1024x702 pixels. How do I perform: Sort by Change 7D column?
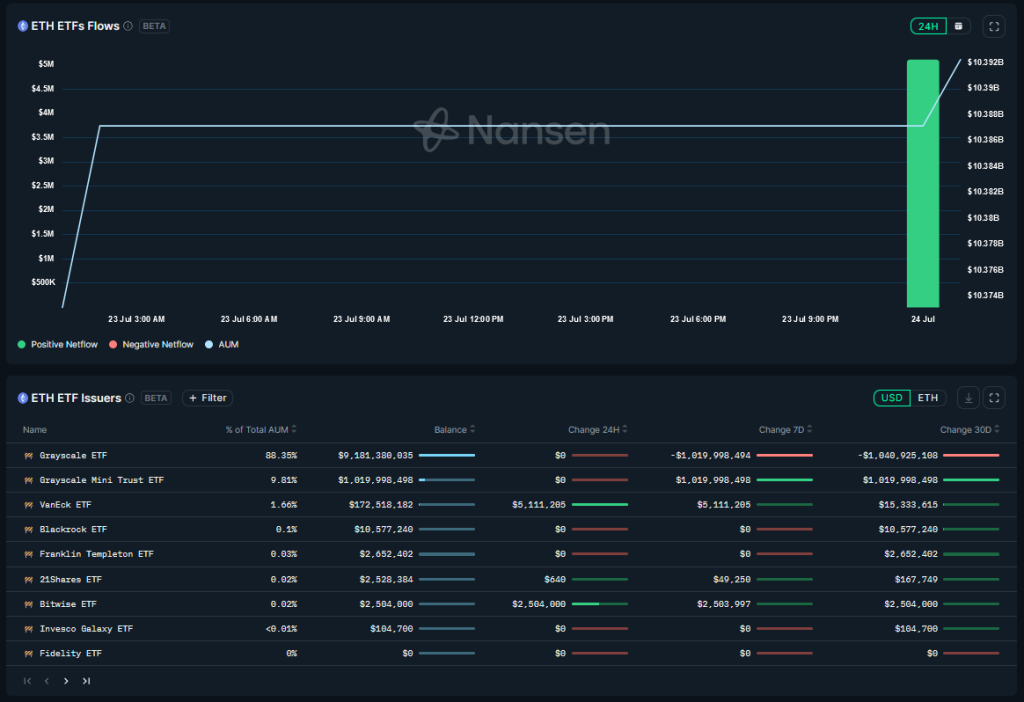pyautogui.click(x=786, y=430)
